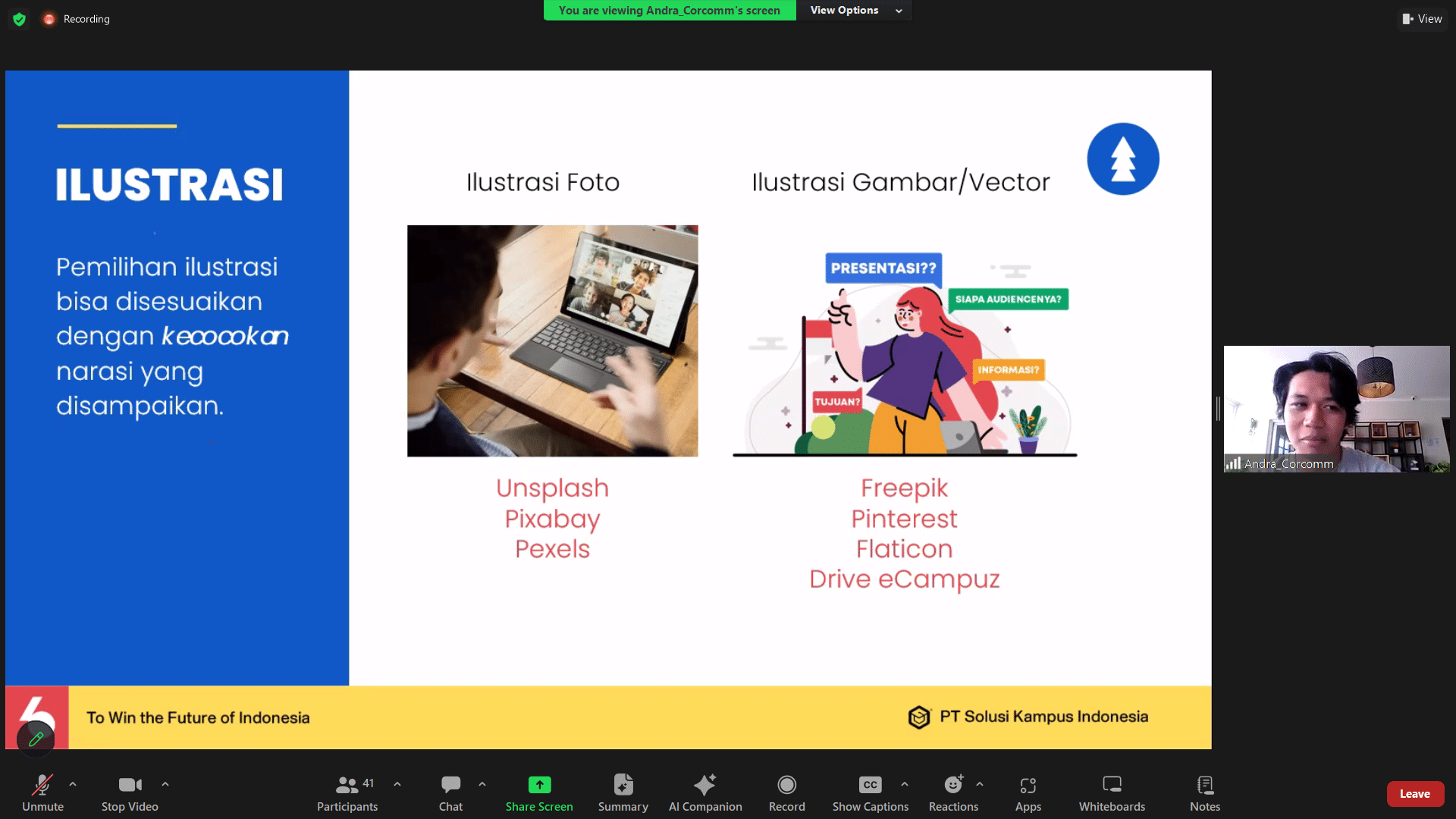Click the laptop video-call photo on slide
Viewport: 1456px width, 819px height.
552,340
